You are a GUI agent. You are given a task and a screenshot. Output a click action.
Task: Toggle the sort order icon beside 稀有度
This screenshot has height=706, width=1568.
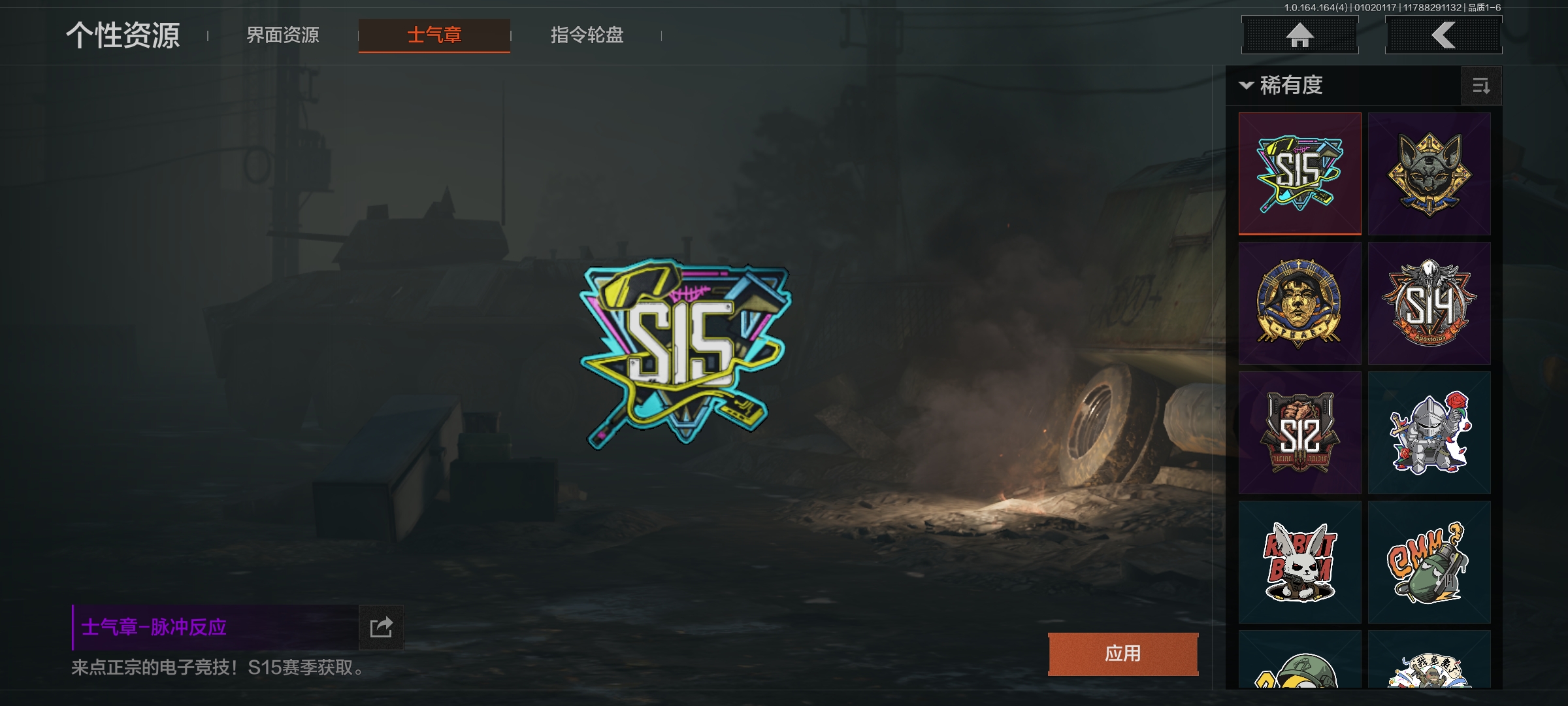click(x=1481, y=86)
